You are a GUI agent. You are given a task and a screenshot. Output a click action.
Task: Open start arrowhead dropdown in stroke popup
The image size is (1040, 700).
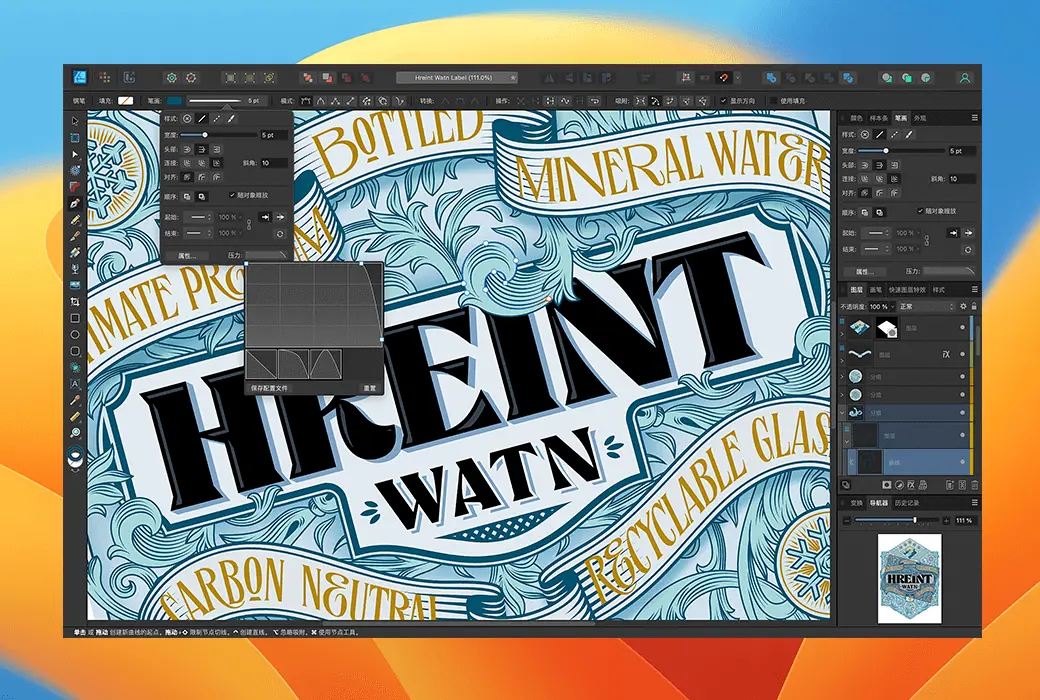click(199, 217)
